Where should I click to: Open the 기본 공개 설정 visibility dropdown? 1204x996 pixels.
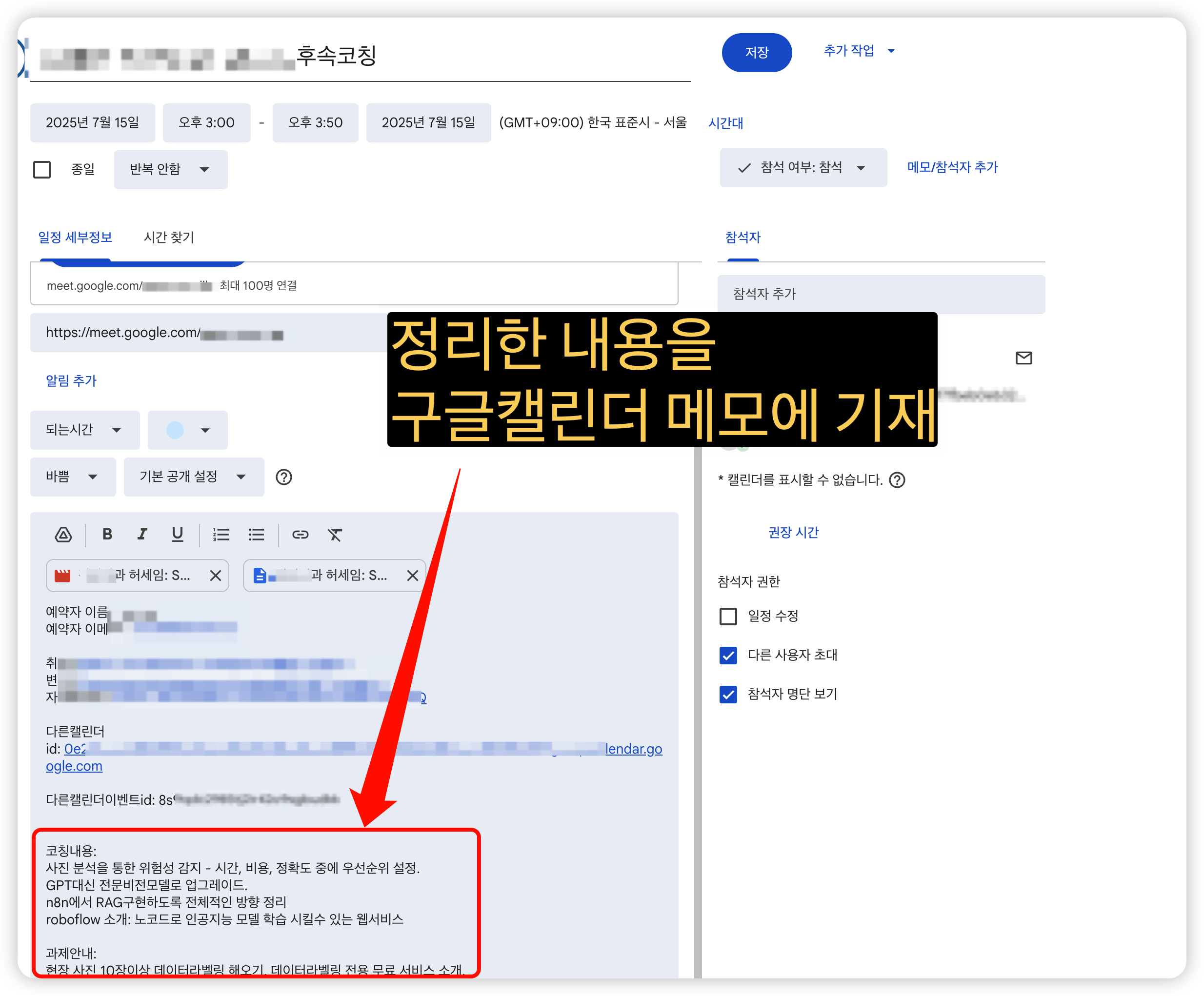[x=194, y=477]
